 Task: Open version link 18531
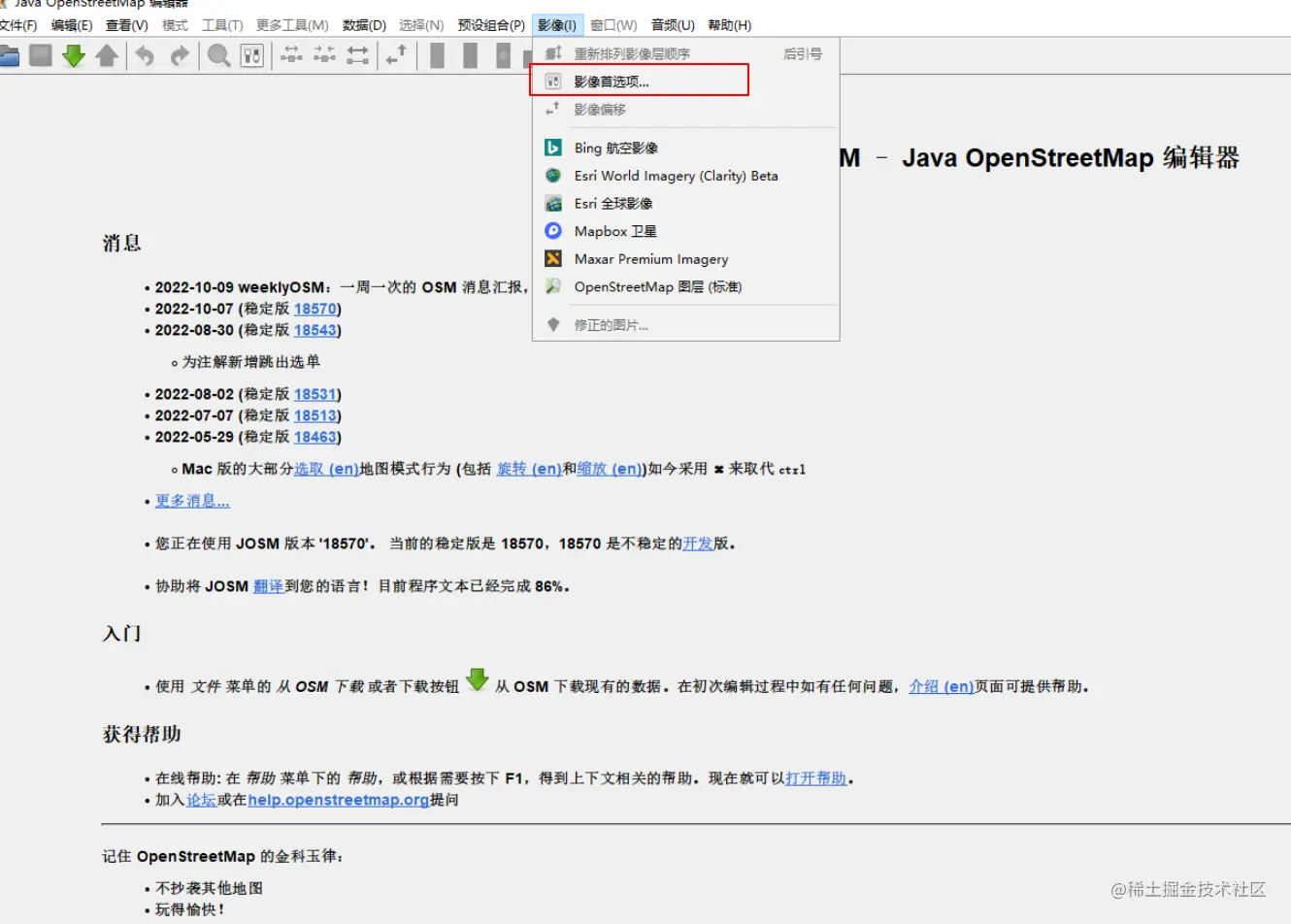tap(315, 394)
